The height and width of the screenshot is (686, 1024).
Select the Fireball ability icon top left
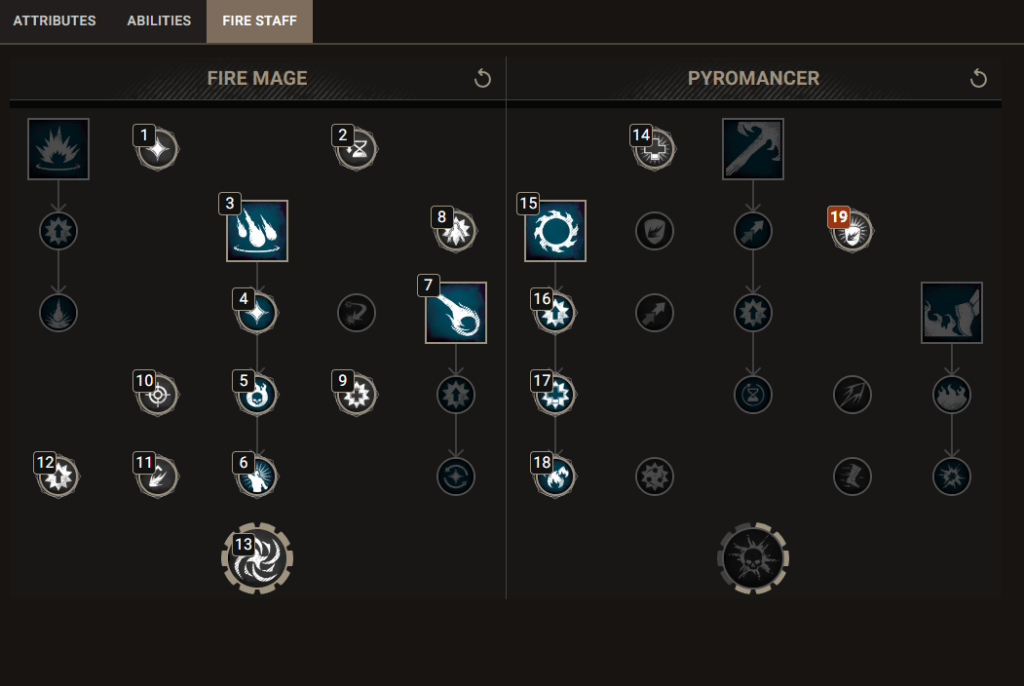[57, 148]
